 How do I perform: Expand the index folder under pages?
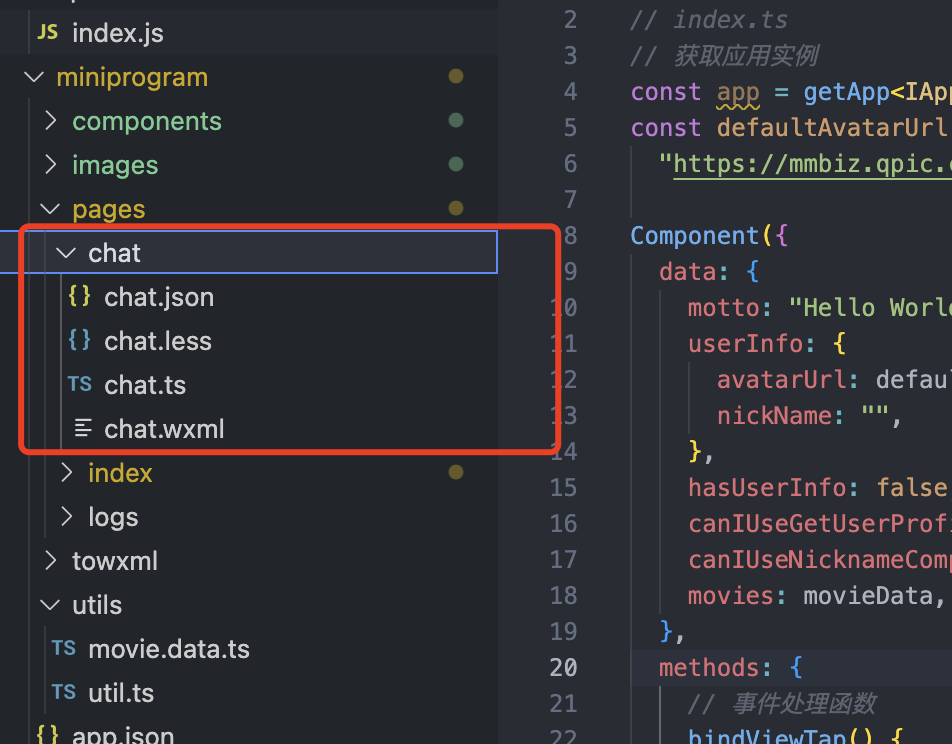tap(67, 473)
